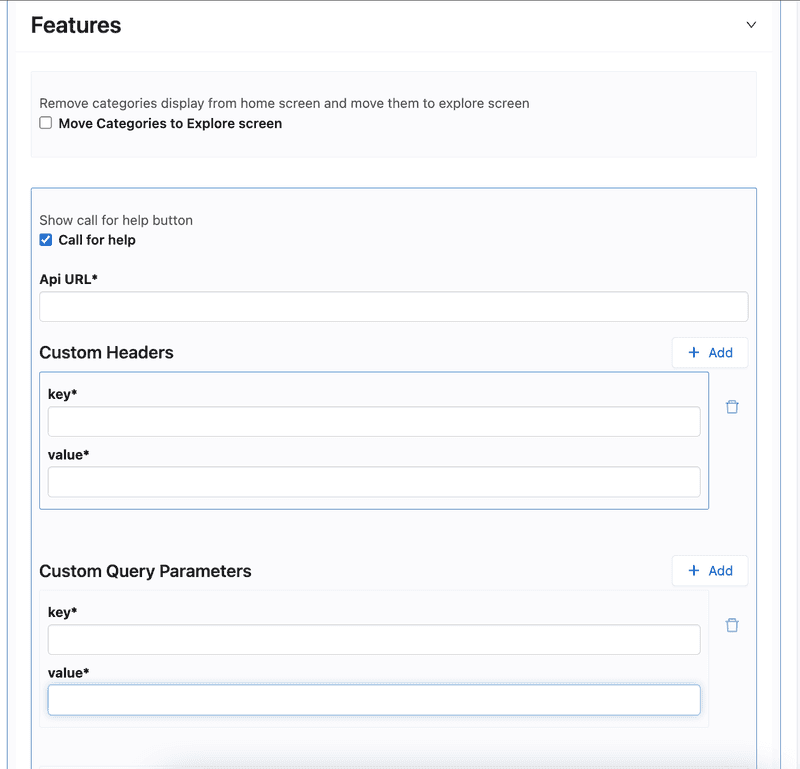Enable the Move Categories to Explore screen checkbox
The image size is (800, 769).
46,124
